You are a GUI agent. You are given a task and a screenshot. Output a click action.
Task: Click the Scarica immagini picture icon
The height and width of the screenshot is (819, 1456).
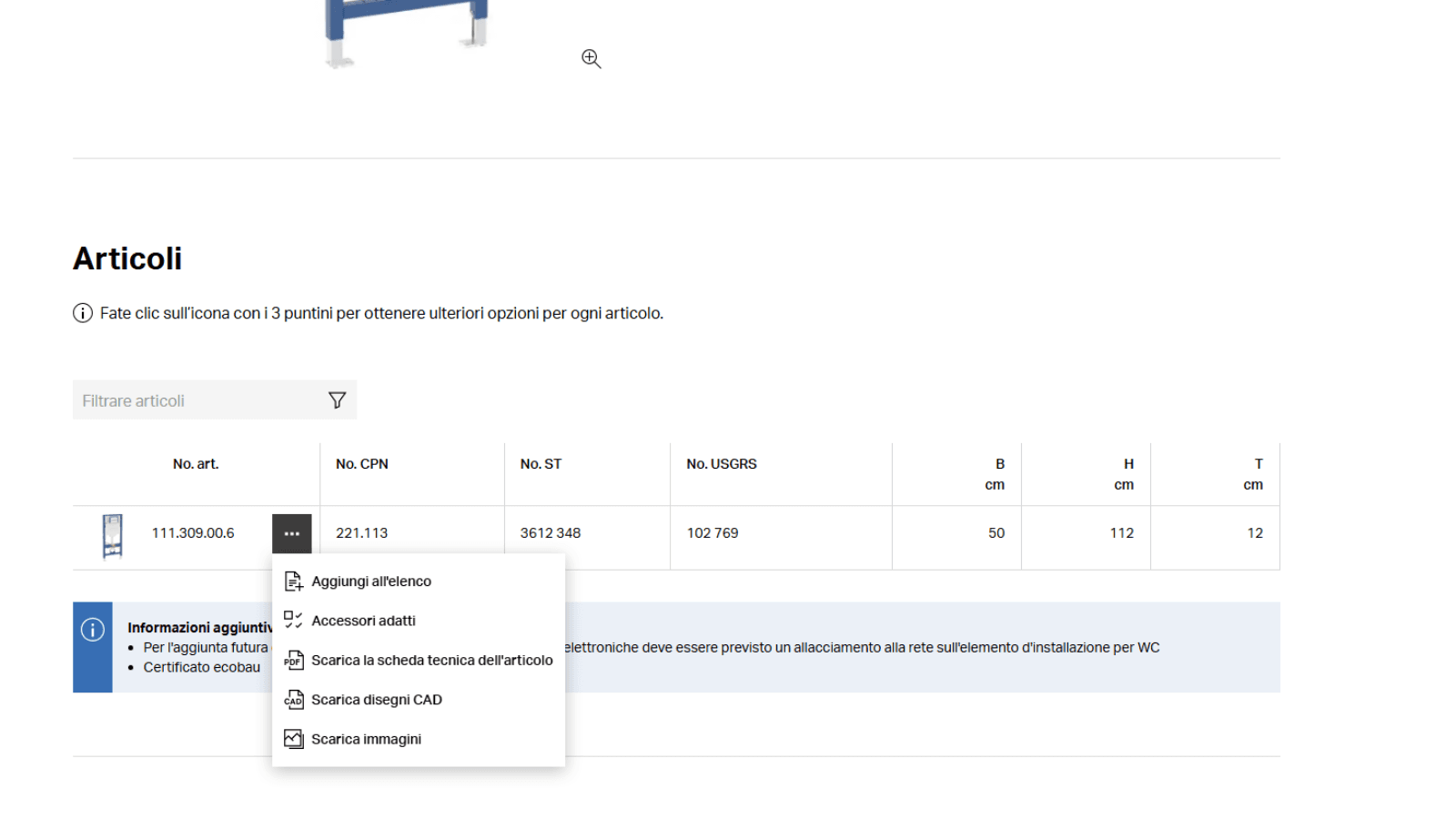tap(293, 738)
